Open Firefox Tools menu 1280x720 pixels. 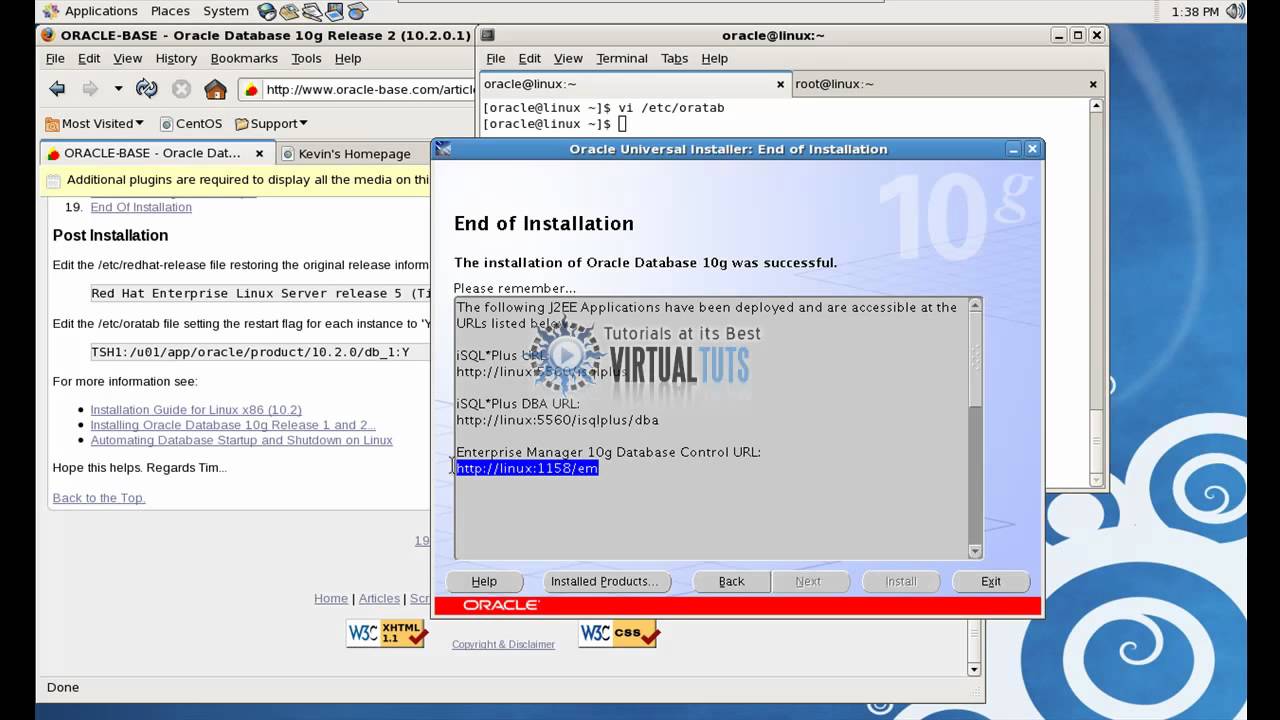pyautogui.click(x=306, y=58)
